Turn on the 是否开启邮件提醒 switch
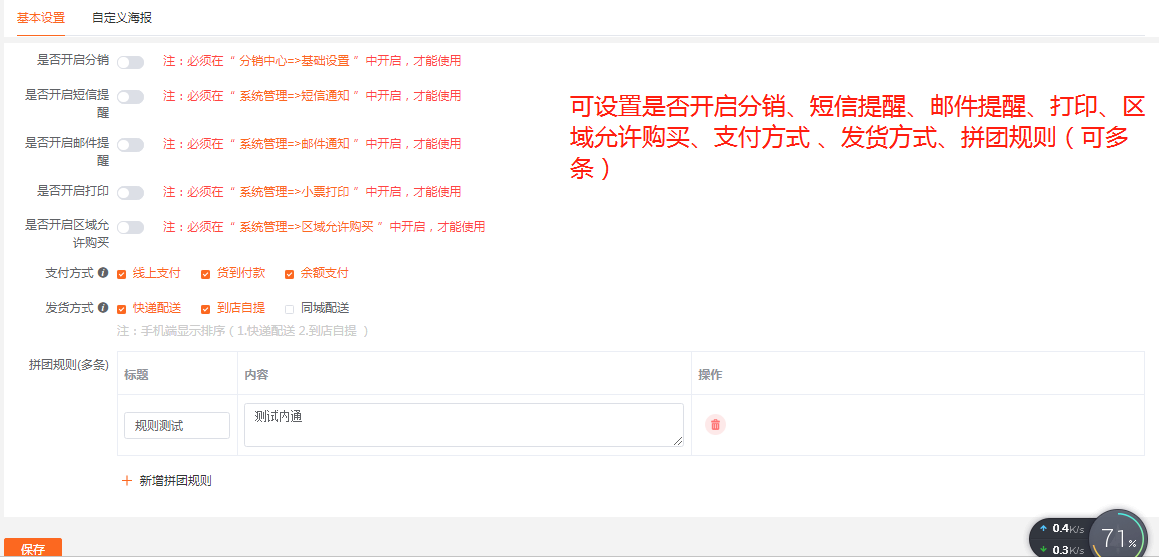 click(x=130, y=145)
